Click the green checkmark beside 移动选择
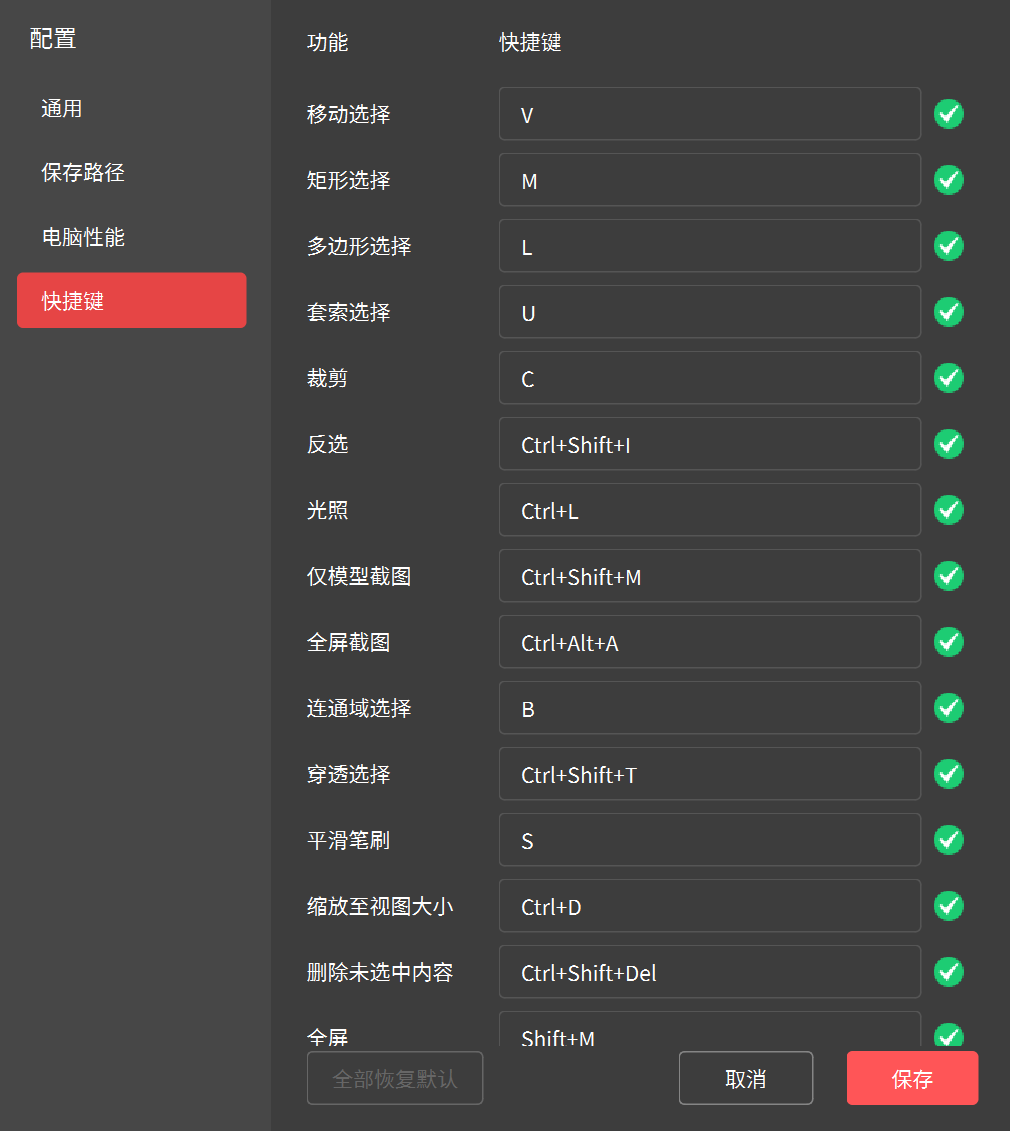Viewport: 1010px width, 1131px height. 948,114
